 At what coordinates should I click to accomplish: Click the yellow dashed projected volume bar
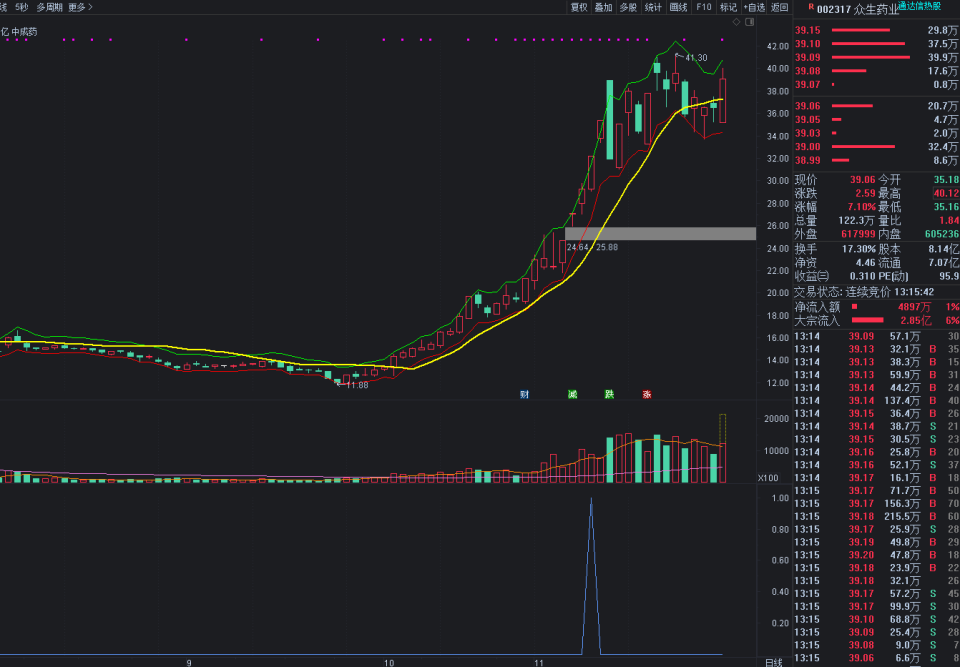(722, 429)
